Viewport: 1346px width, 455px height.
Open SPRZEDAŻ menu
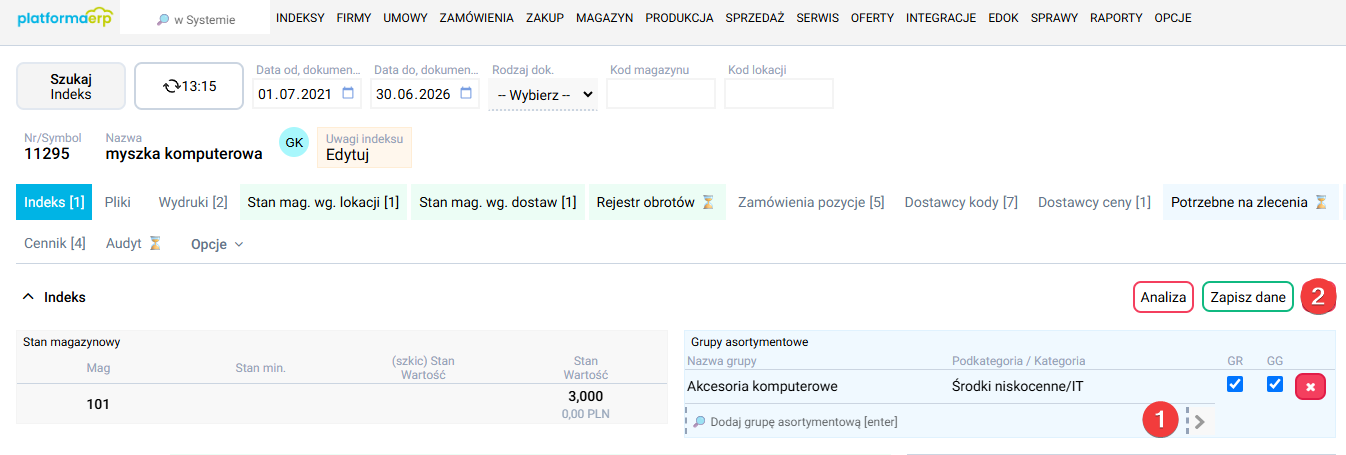(755, 18)
